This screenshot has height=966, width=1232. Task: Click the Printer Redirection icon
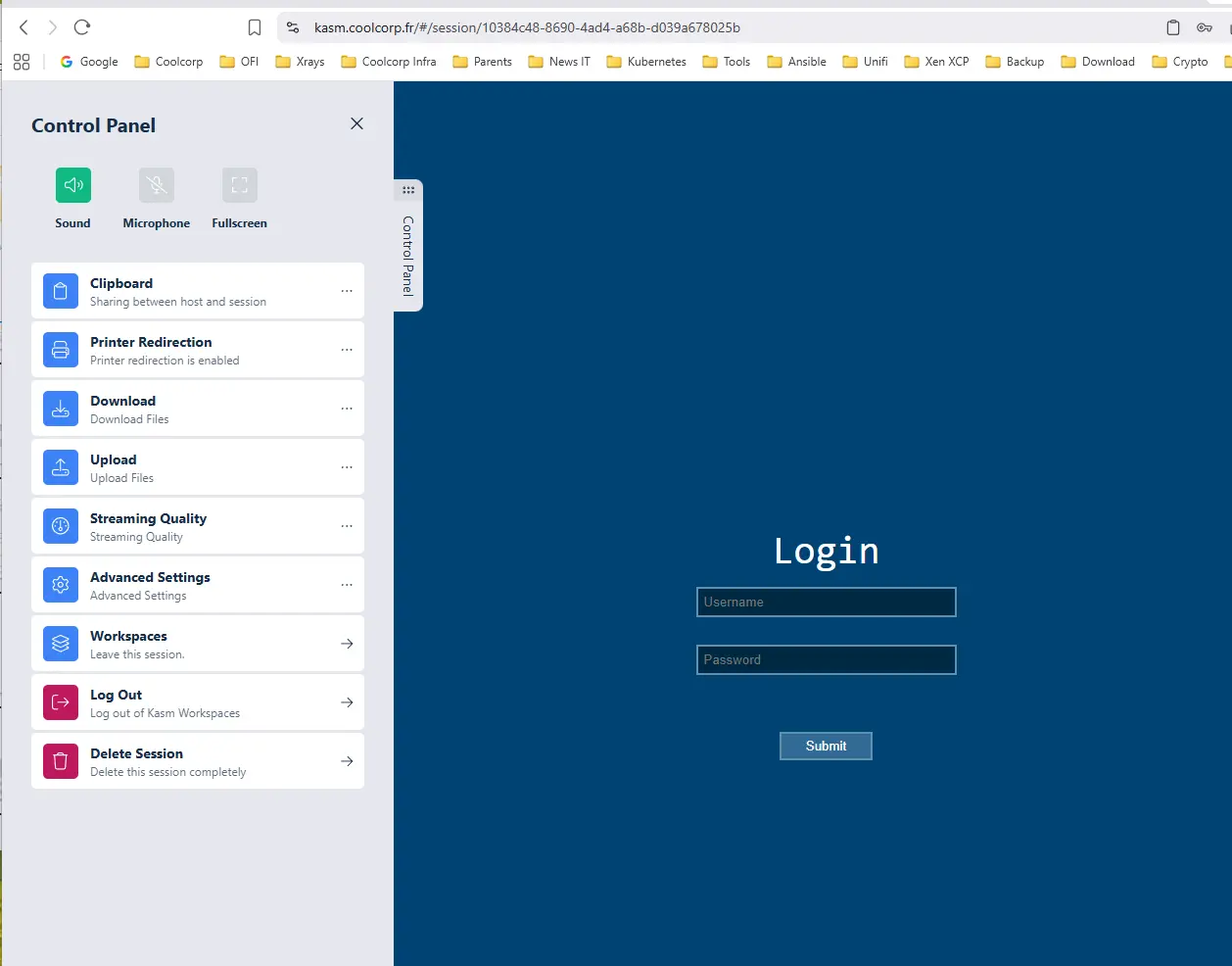61,350
